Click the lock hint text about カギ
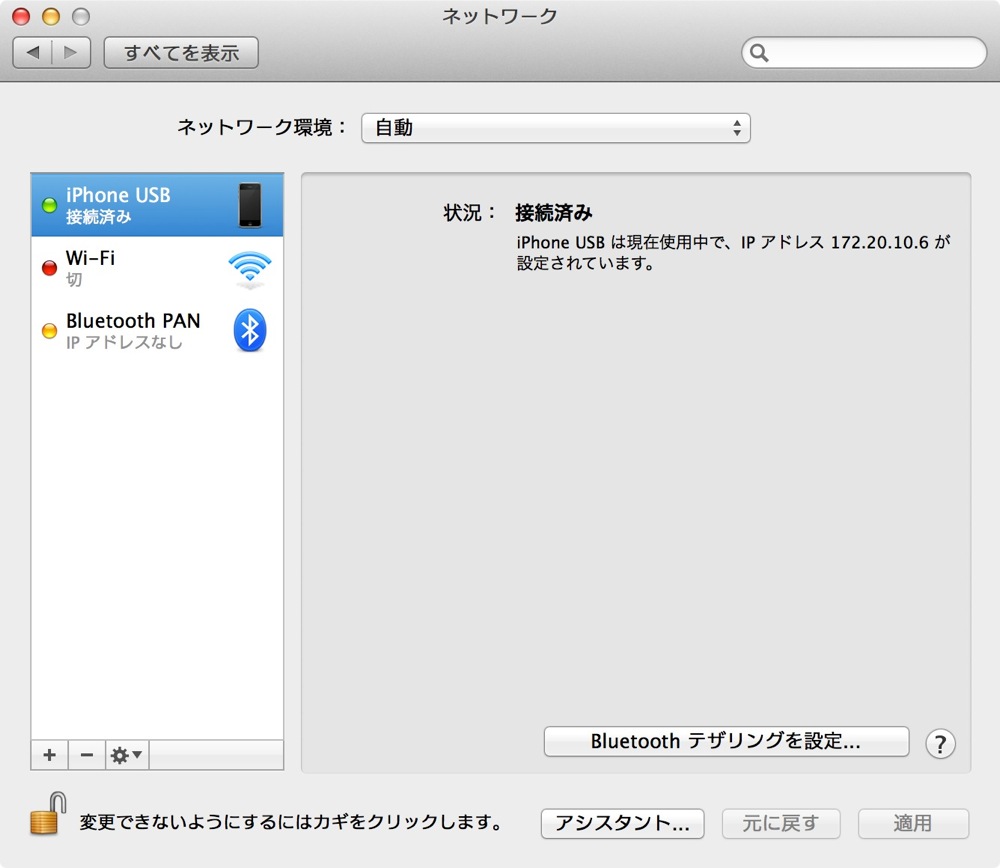Image resolution: width=1000 pixels, height=868 pixels. pos(291,821)
